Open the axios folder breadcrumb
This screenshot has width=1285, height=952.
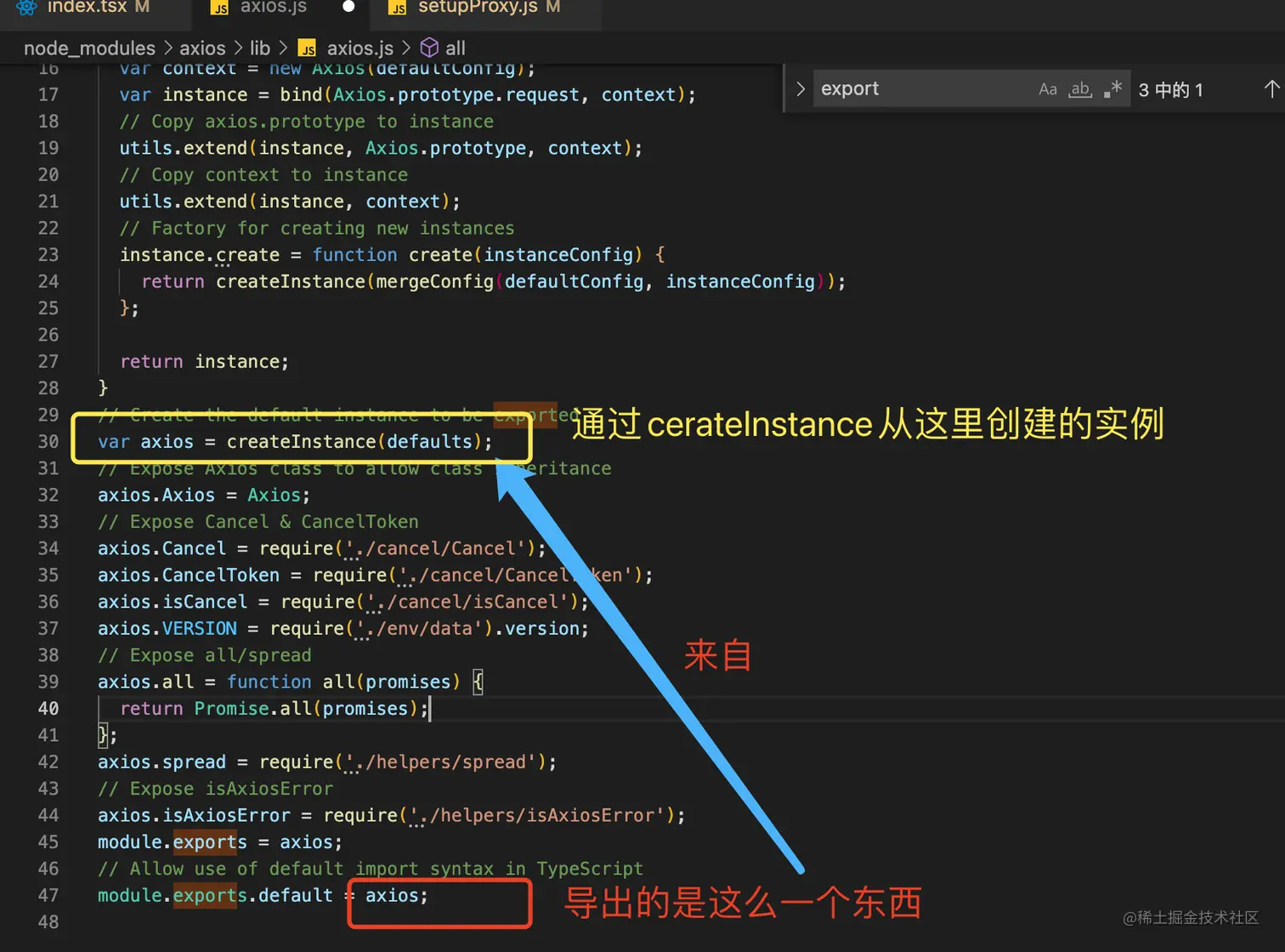tap(202, 48)
